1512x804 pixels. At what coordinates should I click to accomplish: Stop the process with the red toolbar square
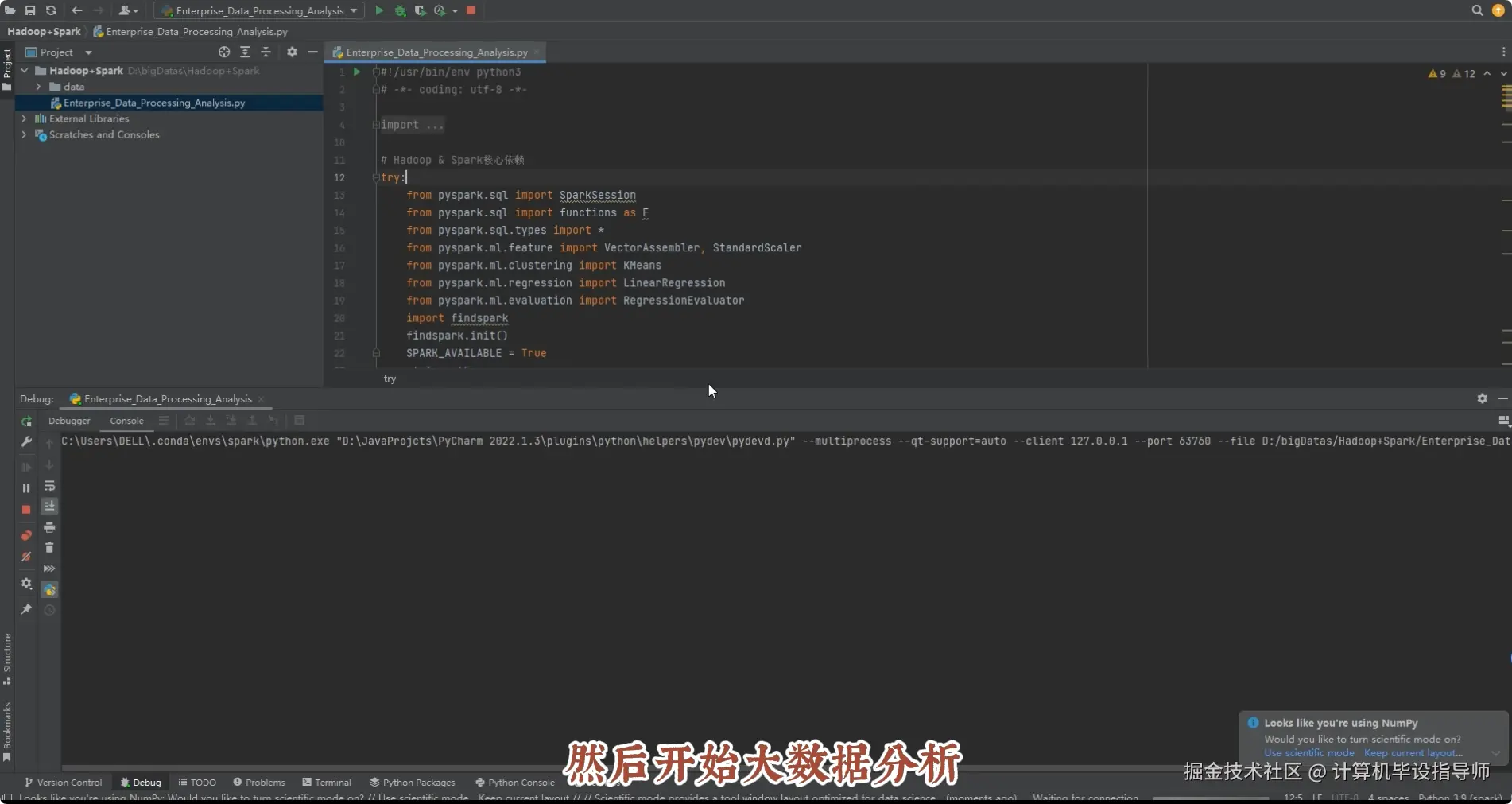(x=471, y=10)
